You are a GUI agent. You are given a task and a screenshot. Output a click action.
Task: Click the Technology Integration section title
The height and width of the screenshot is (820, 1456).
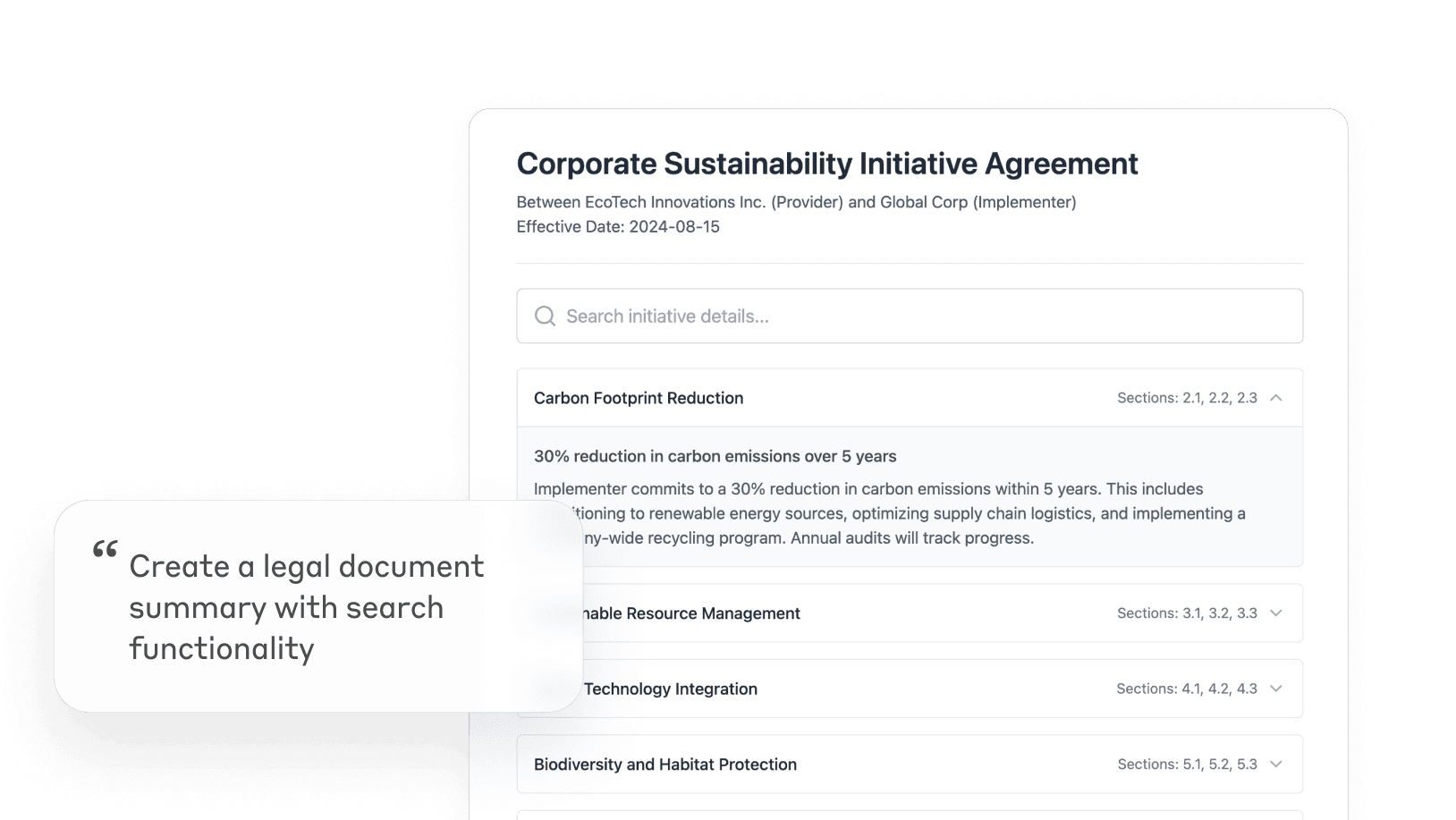[671, 689]
